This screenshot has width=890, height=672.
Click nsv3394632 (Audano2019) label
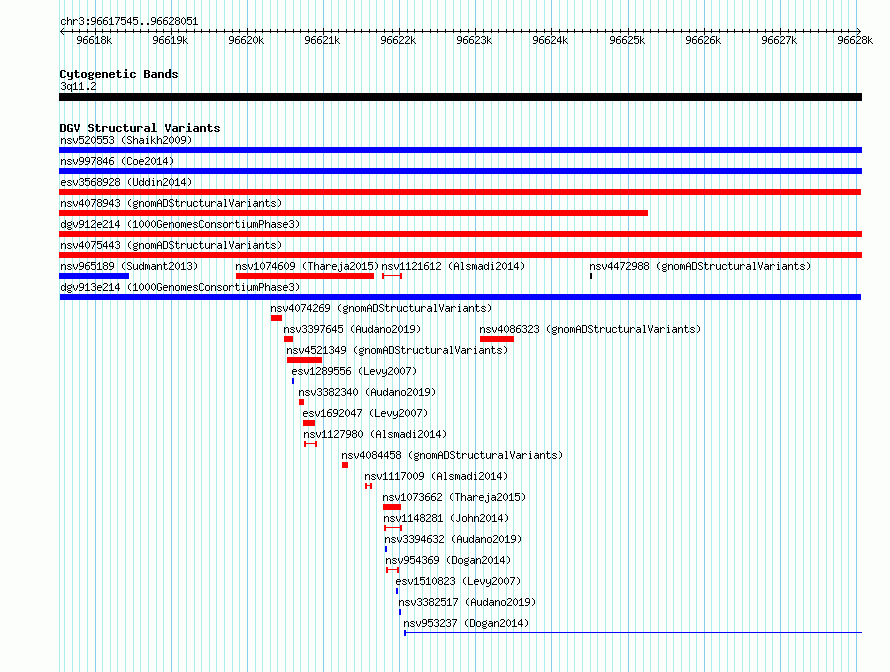[453, 539]
